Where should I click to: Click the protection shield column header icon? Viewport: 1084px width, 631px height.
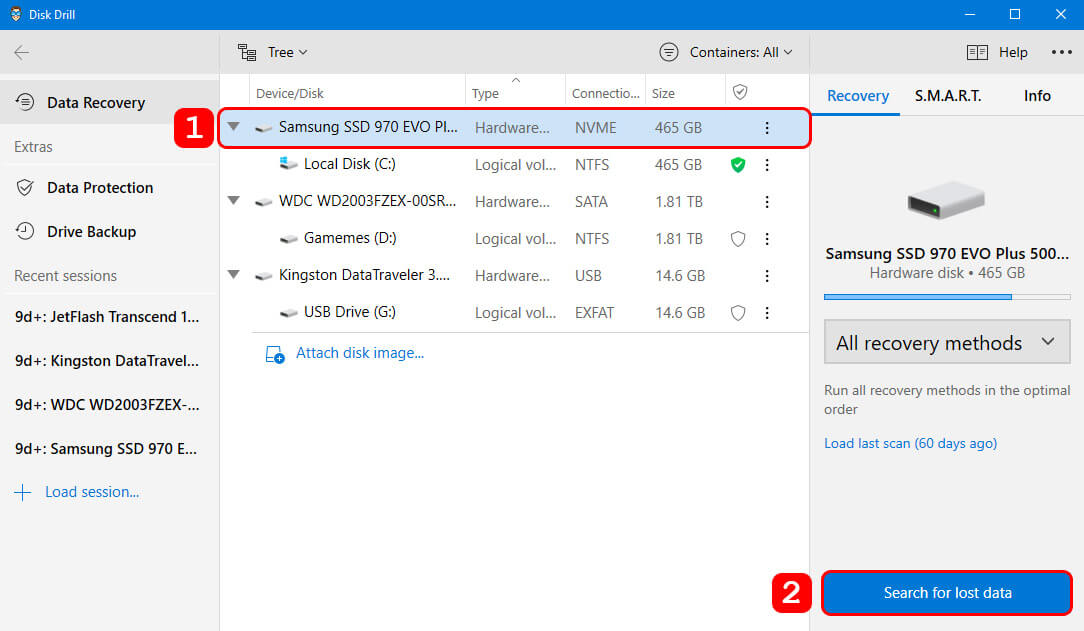pos(740,92)
